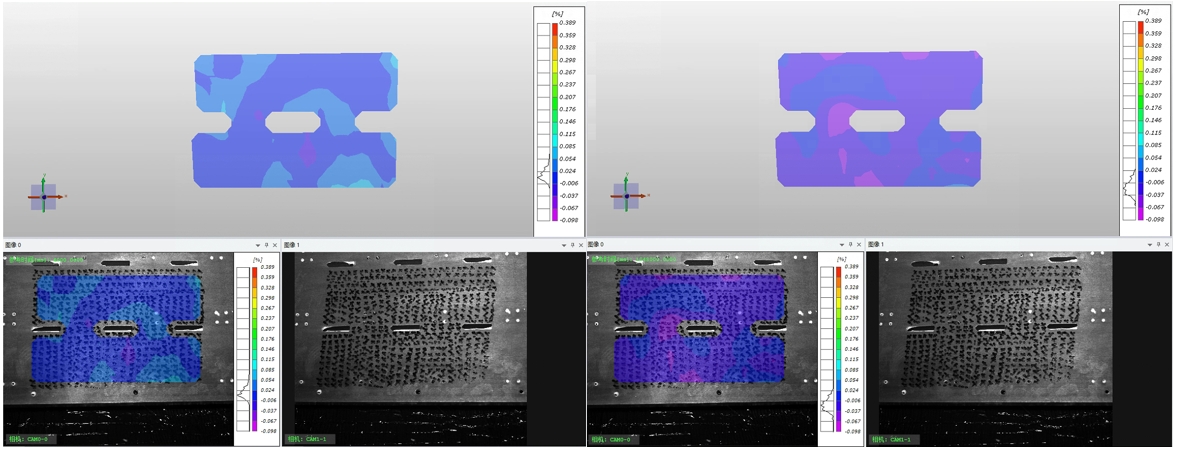1177x450 pixels.
Task: Open the dropdown arrow of leftmost 图像 0 panel
Action: pos(258,245)
